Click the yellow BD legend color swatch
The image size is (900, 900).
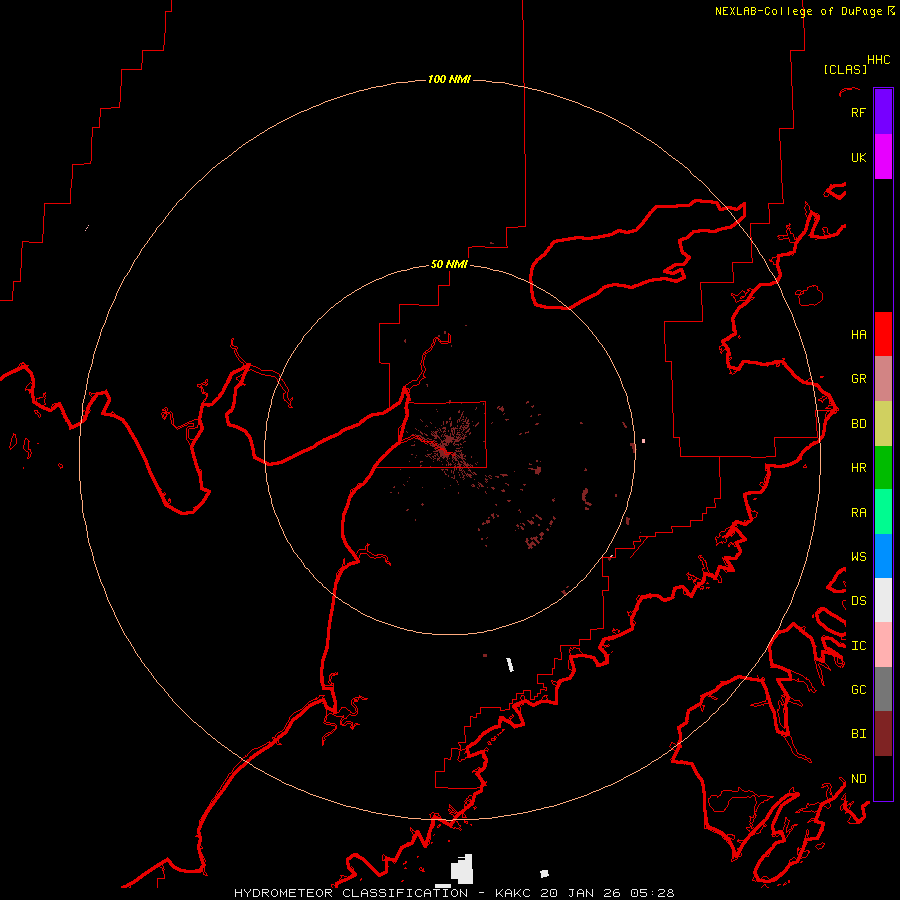[883, 423]
